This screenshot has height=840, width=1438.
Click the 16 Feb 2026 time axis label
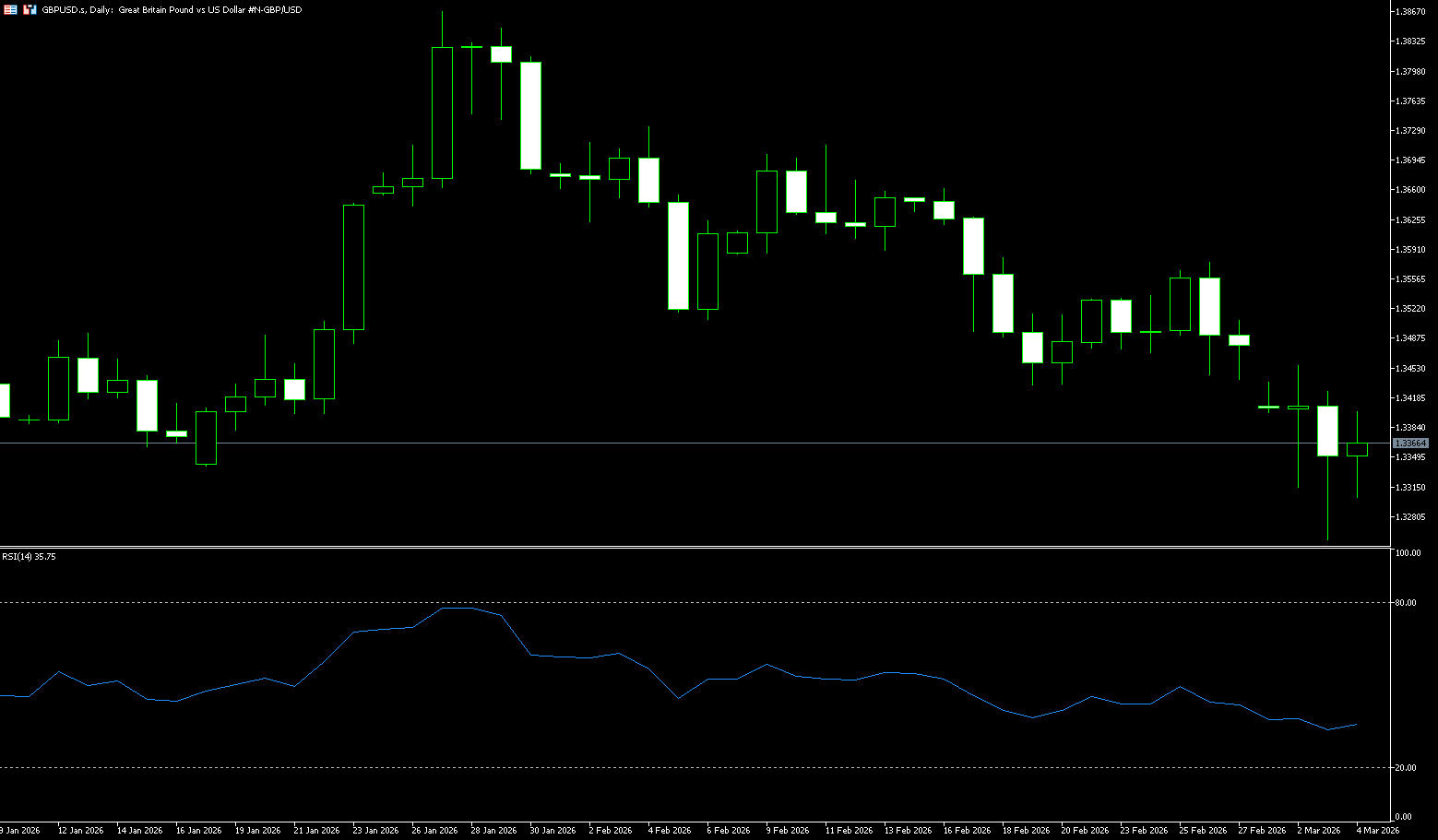967,831
